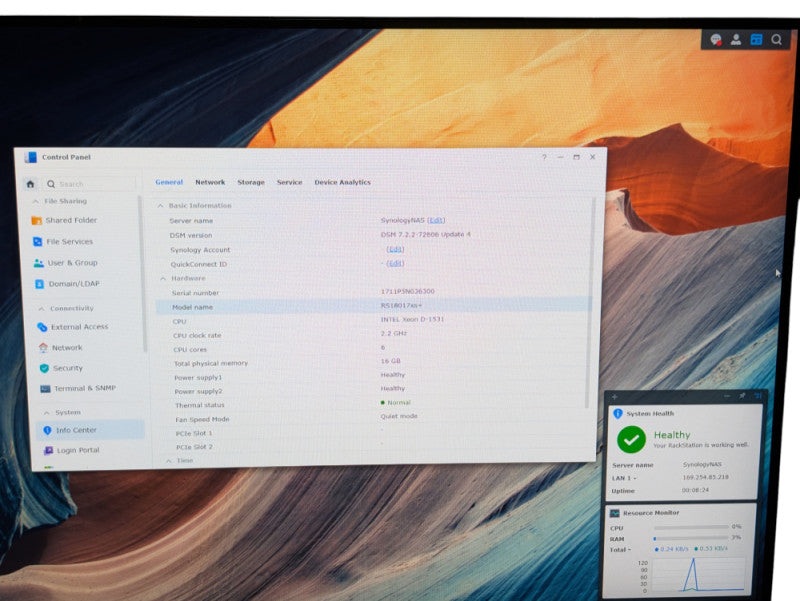Select Info Center in sidebar
This screenshot has height=601, width=800.
91,430
